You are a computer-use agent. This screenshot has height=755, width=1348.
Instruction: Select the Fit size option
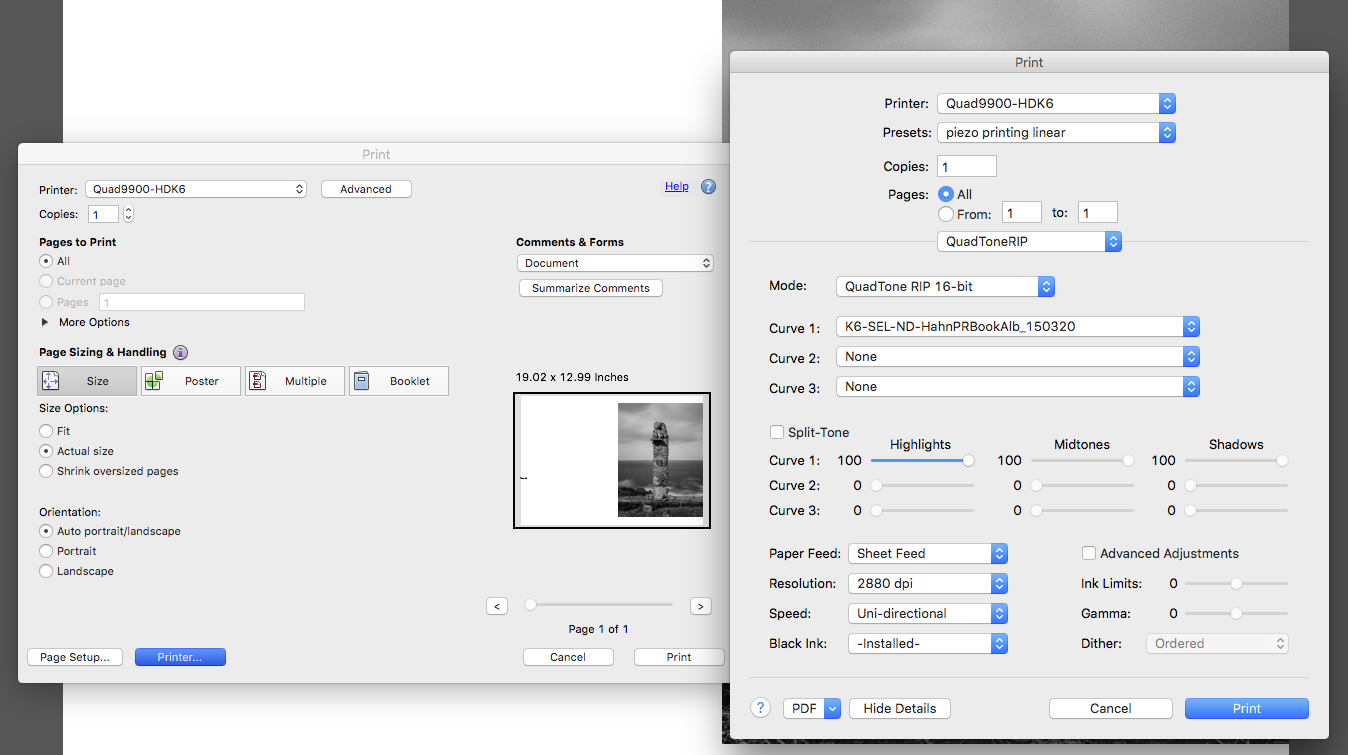(x=46, y=431)
